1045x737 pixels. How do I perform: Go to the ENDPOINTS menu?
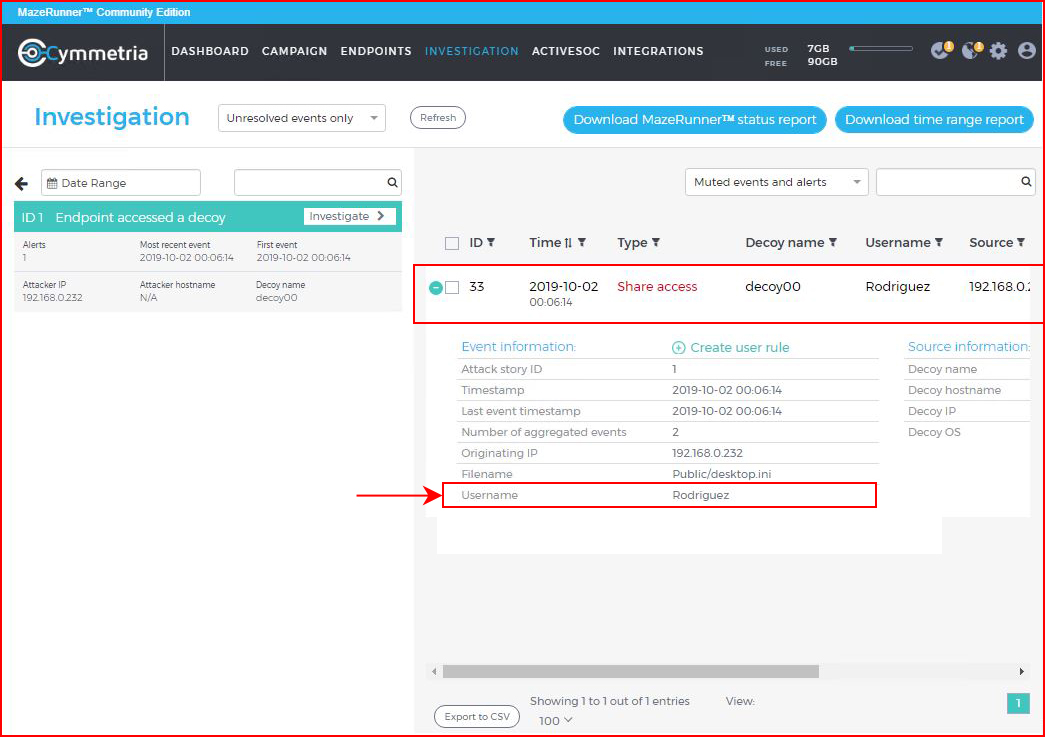(x=376, y=51)
